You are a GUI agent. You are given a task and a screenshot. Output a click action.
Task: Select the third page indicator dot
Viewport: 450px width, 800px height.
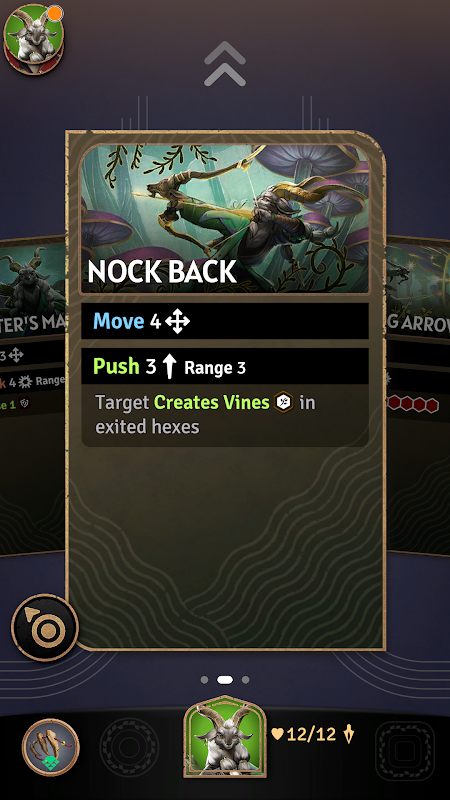point(245,680)
